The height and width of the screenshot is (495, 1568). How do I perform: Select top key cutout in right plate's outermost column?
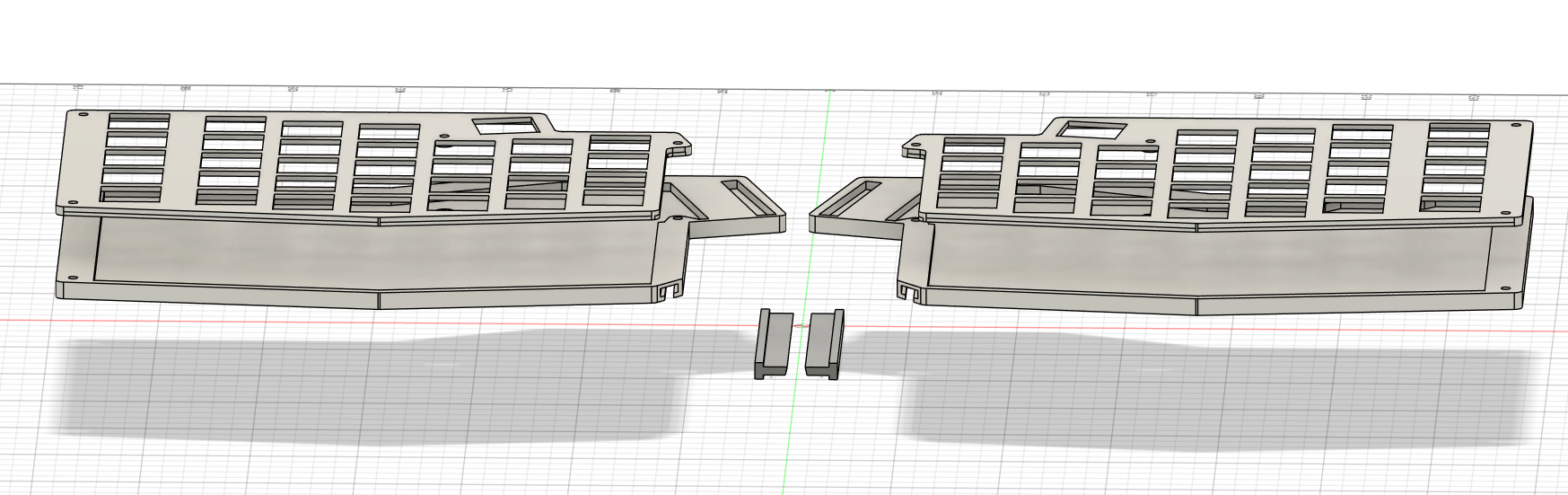tap(1459, 130)
